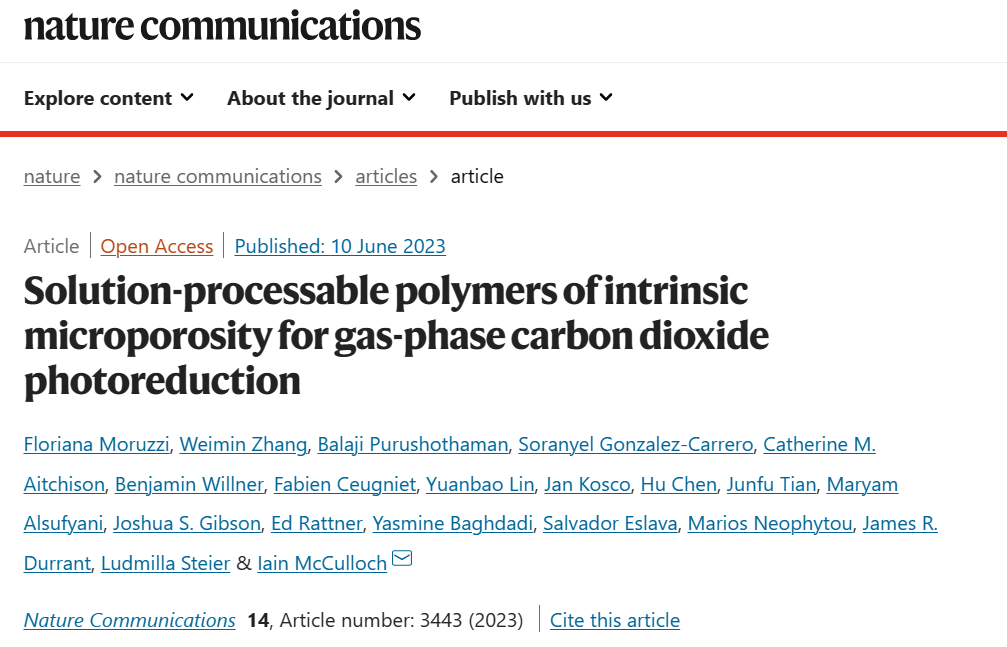
Task: Open Salvador Eslava author link
Action: [x=610, y=524]
